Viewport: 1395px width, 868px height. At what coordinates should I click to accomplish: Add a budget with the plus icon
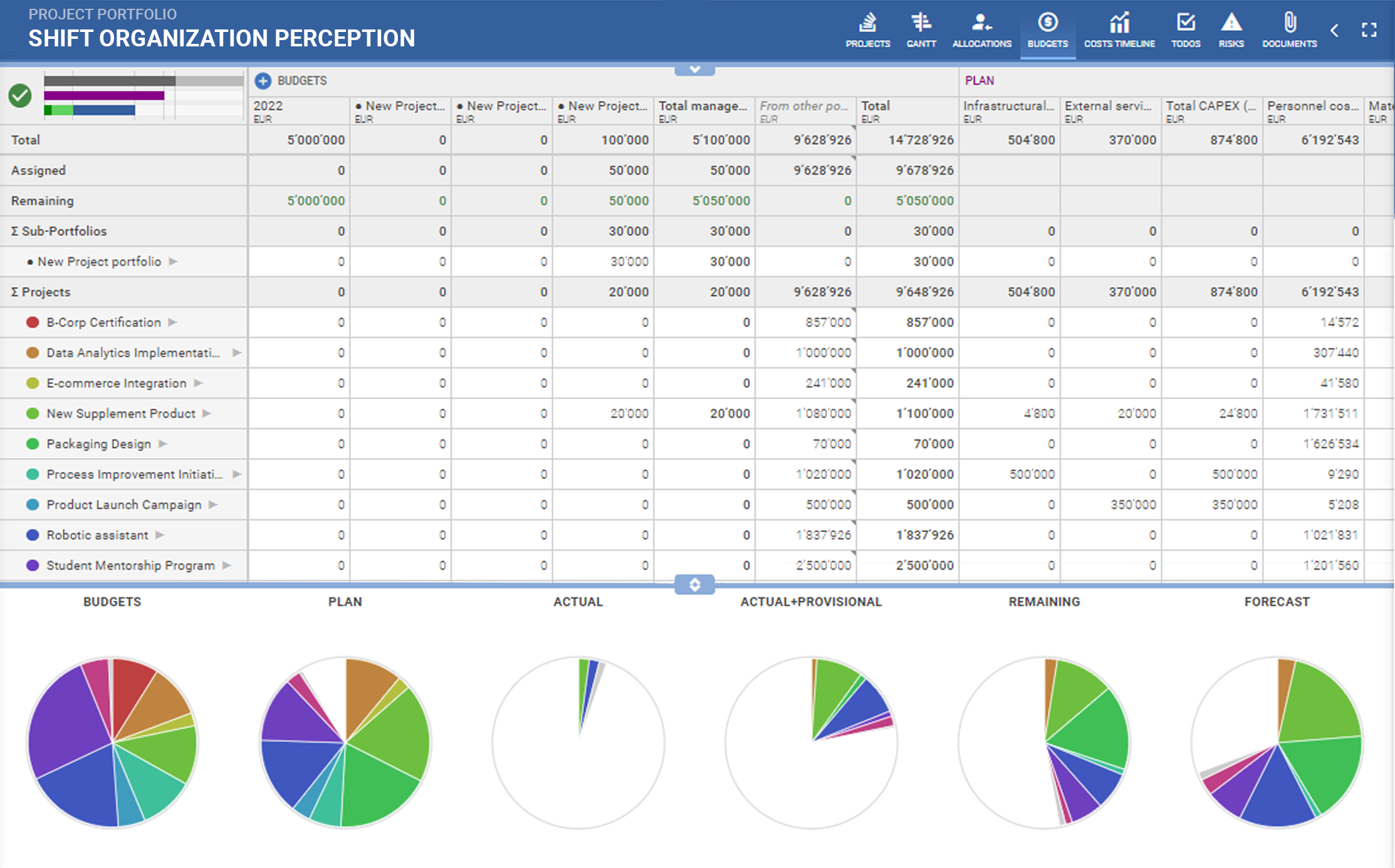(x=263, y=81)
